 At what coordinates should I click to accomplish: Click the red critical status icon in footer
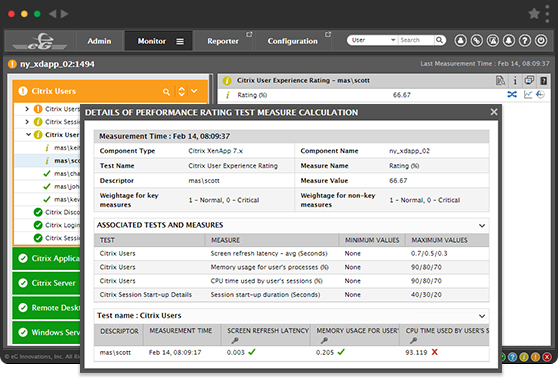pos(547,357)
